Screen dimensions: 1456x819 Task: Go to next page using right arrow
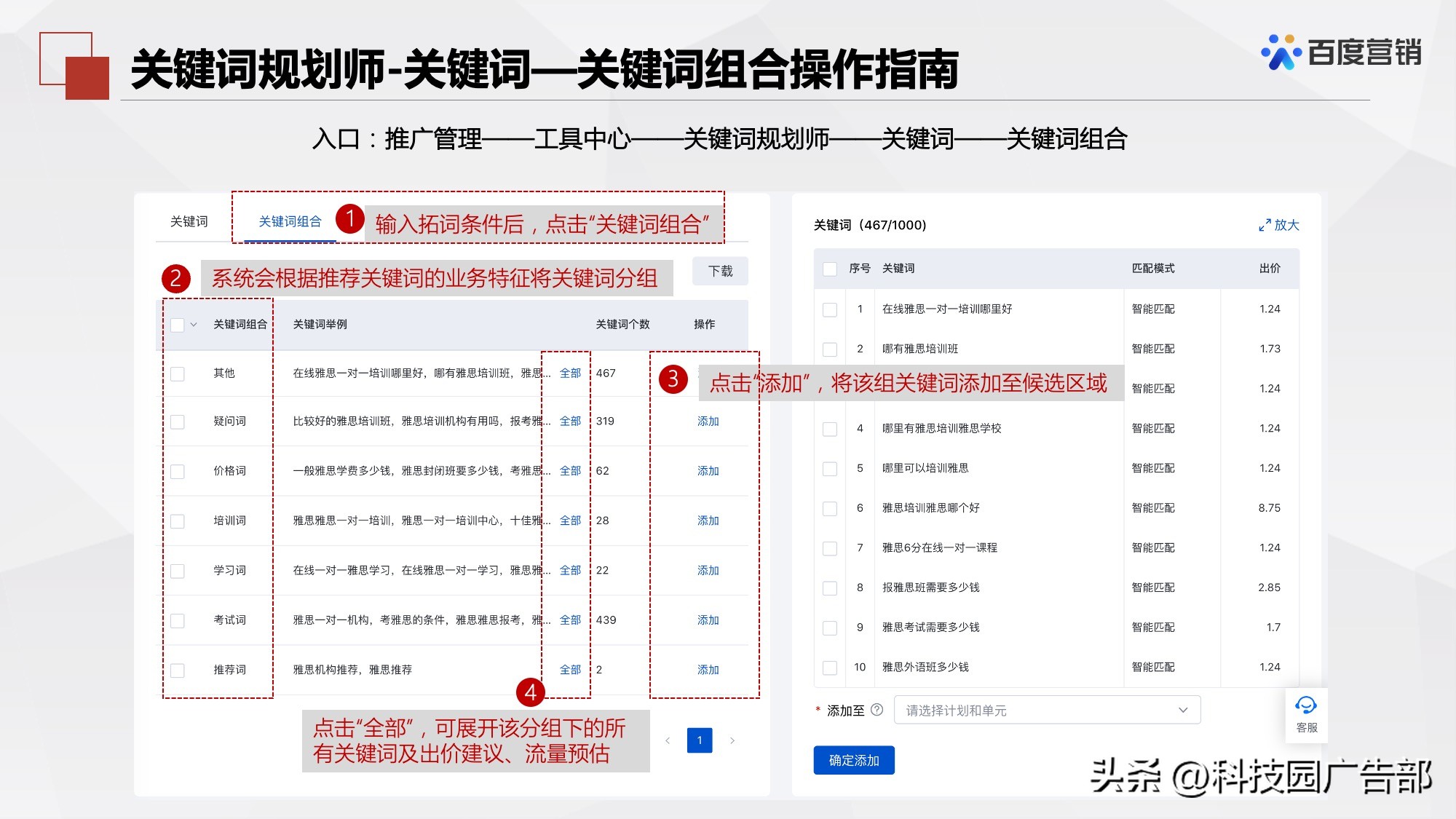(732, 740)
